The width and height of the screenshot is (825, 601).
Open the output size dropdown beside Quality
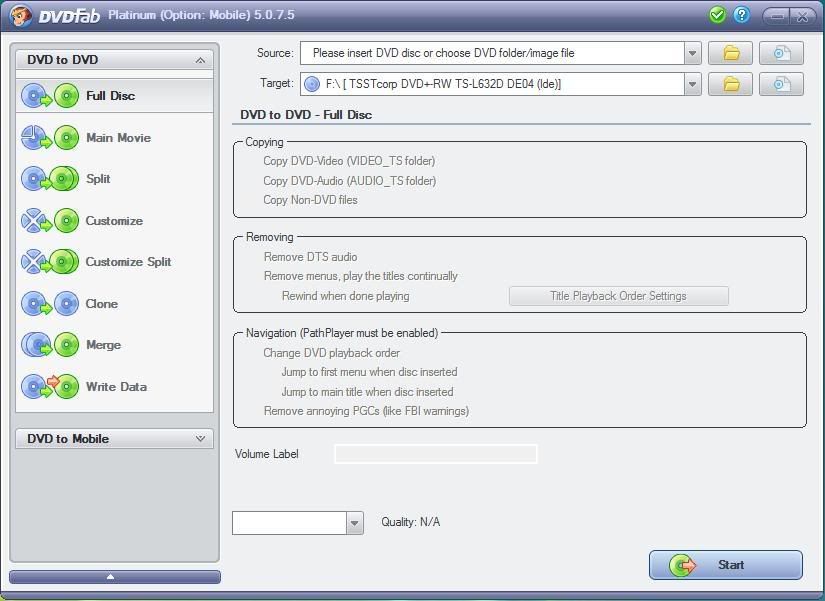[354, 523]
